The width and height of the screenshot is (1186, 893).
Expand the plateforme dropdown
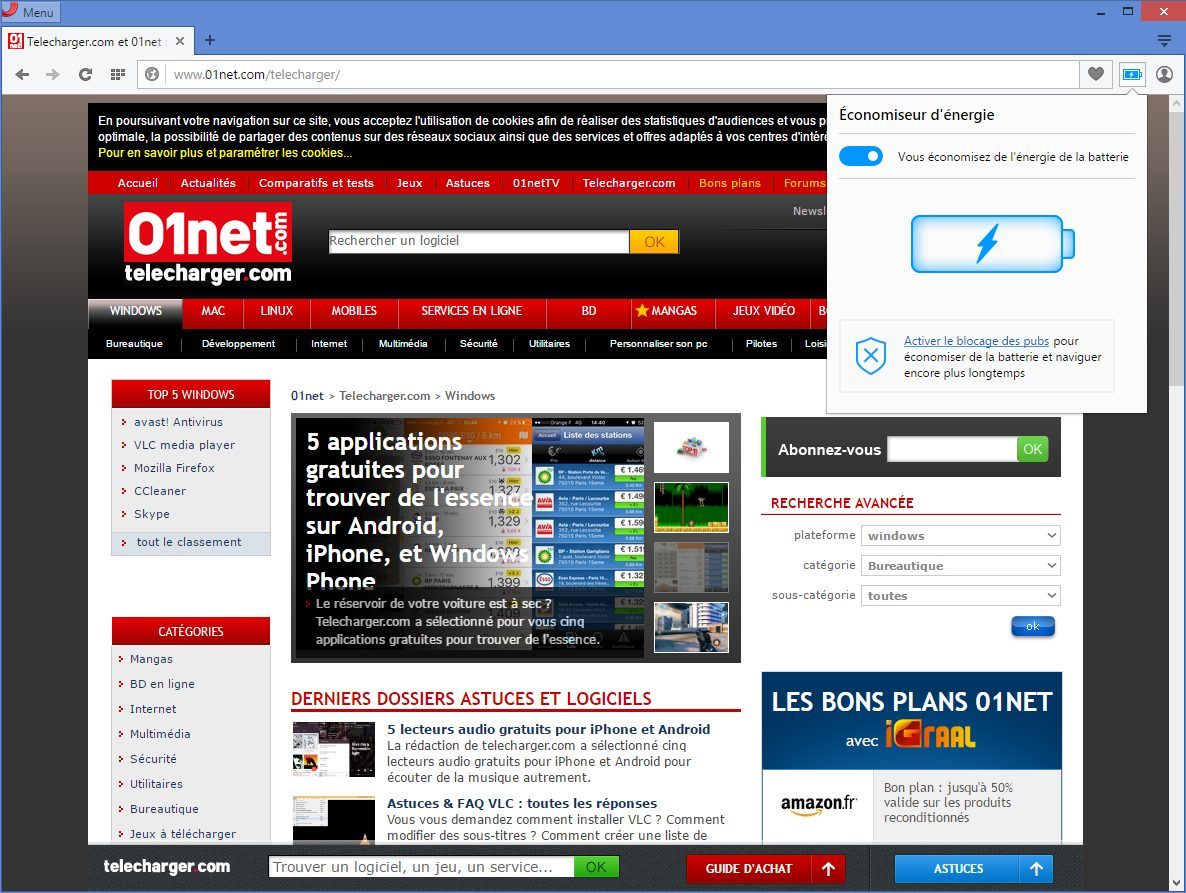[x=960, y=536]
